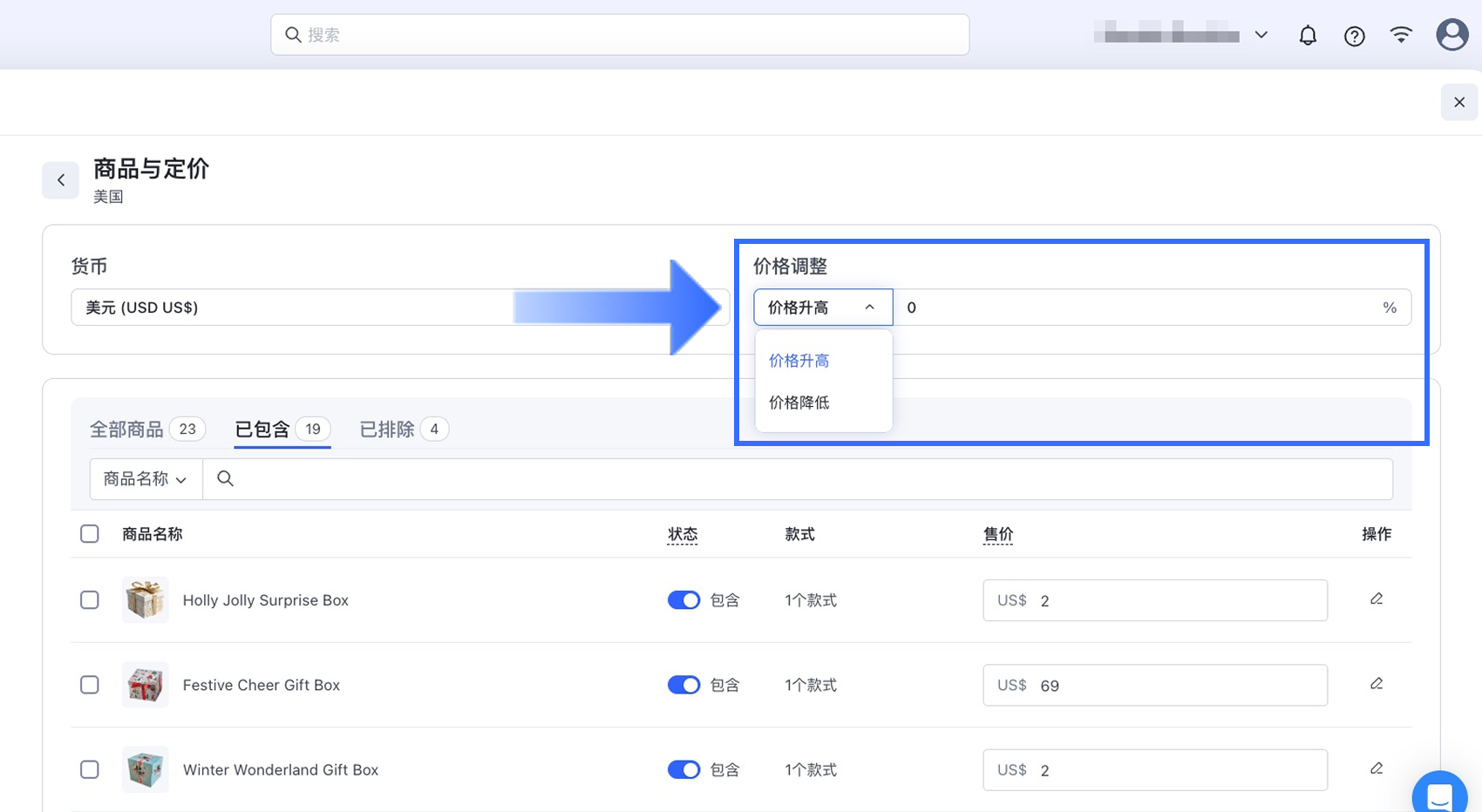This screenshot has height=812, width=1482.
Task: Check the Festive Cheer Gift Box checkbox
Action: coord(90,685)
